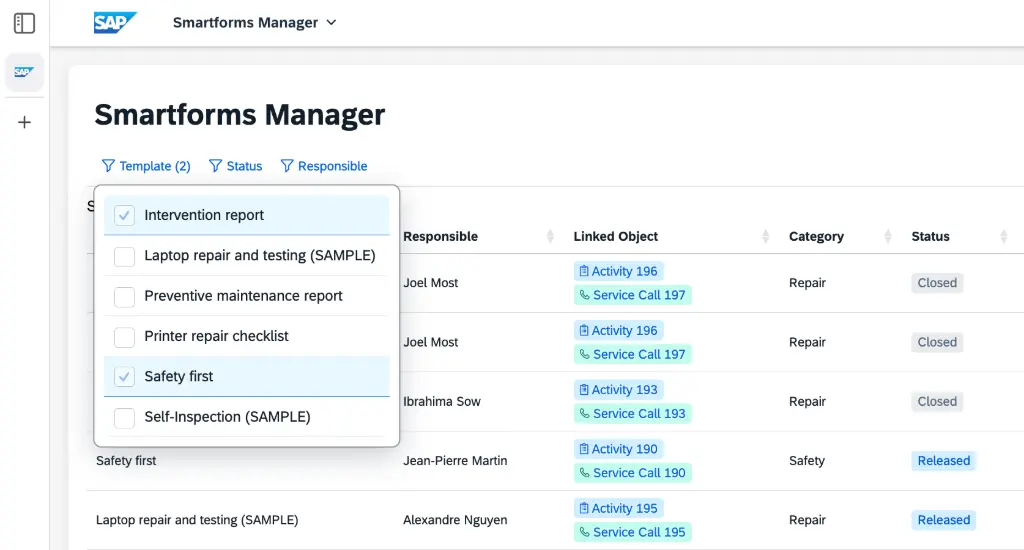
Task: Open Service Call 197 in first Joel Most row
Action: (x=632, y=295)
